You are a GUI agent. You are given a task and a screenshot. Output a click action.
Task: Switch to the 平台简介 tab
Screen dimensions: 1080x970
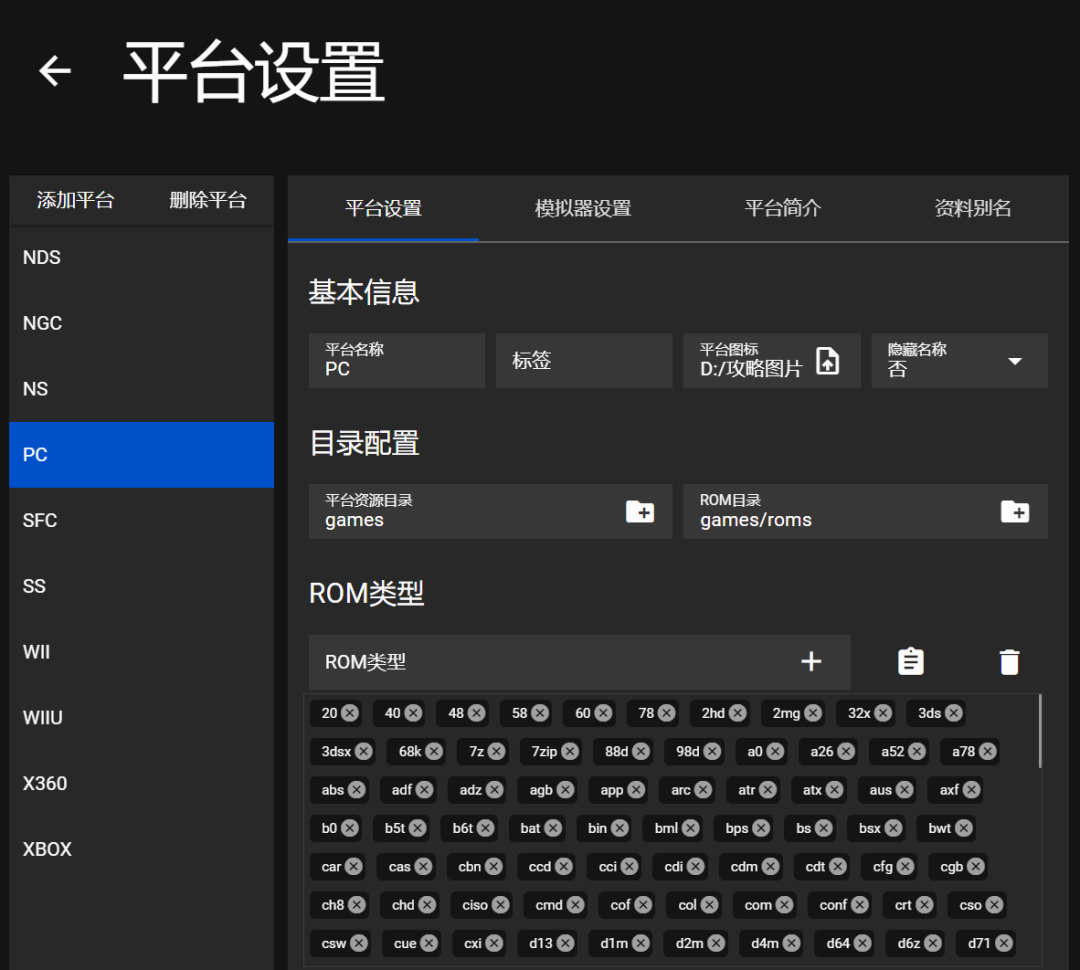pos(783,208)
